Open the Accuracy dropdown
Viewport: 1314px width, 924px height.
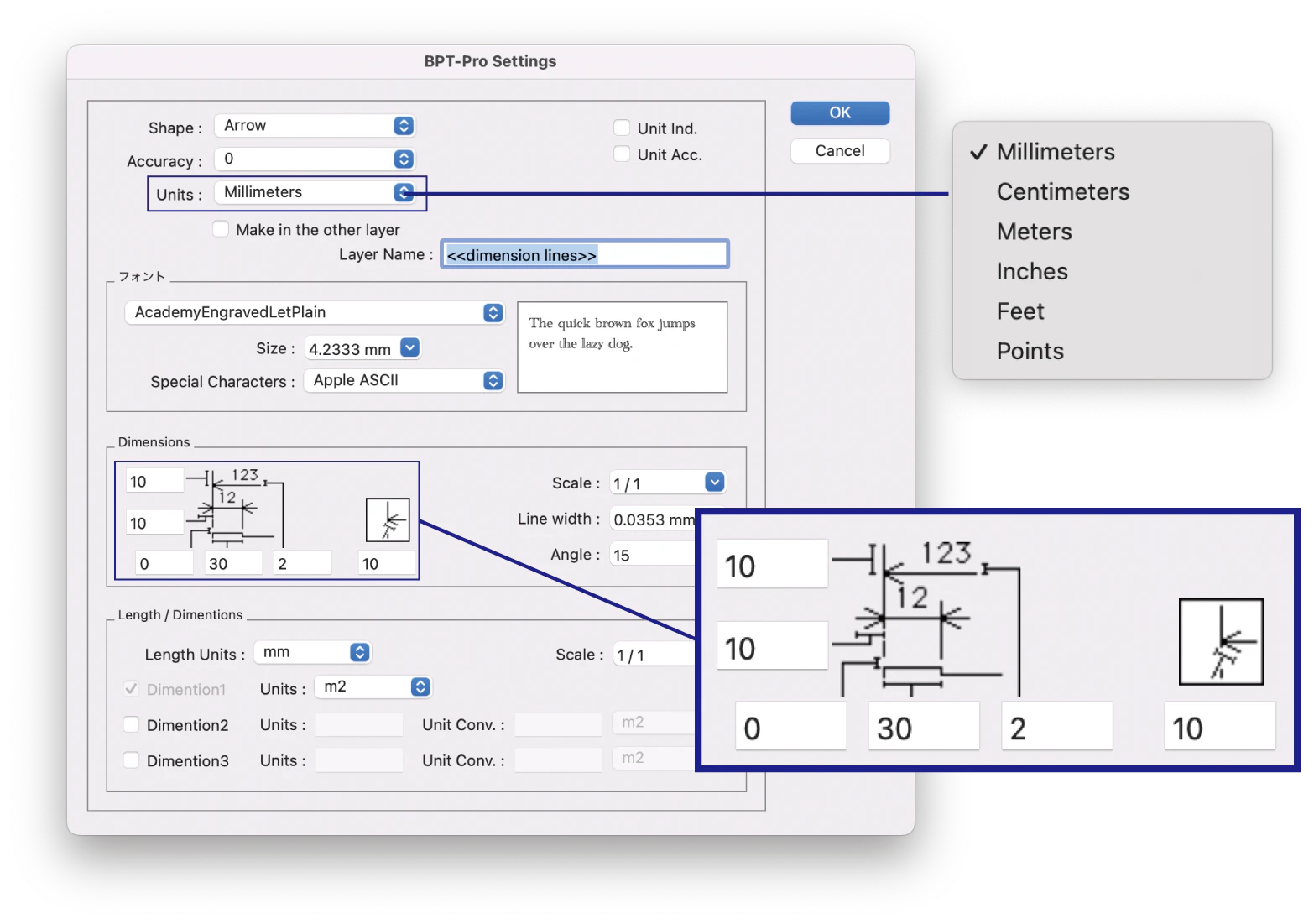[315, 159]
